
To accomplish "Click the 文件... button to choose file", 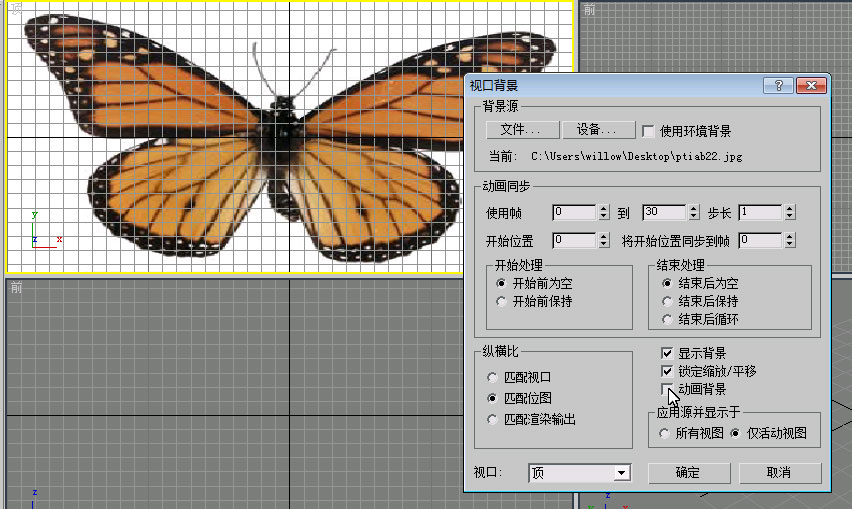I will [520, 130].
